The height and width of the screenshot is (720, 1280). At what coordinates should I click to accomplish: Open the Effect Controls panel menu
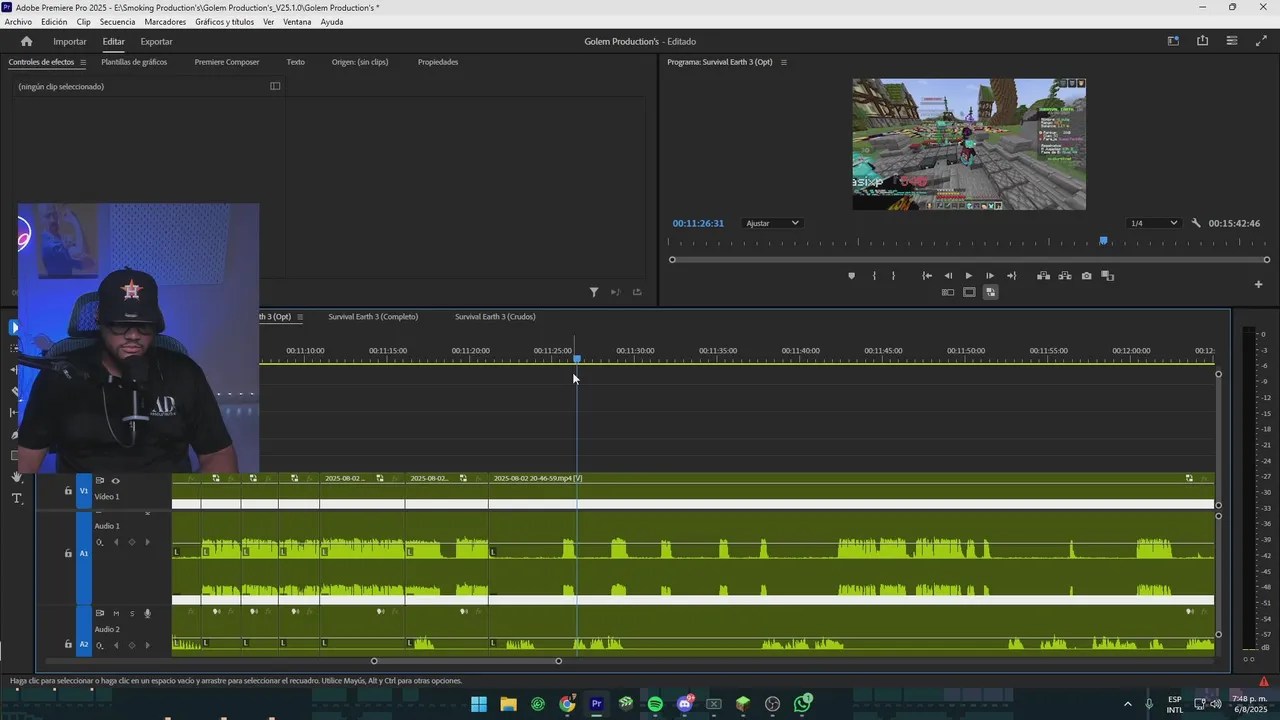tap(83, 62)
